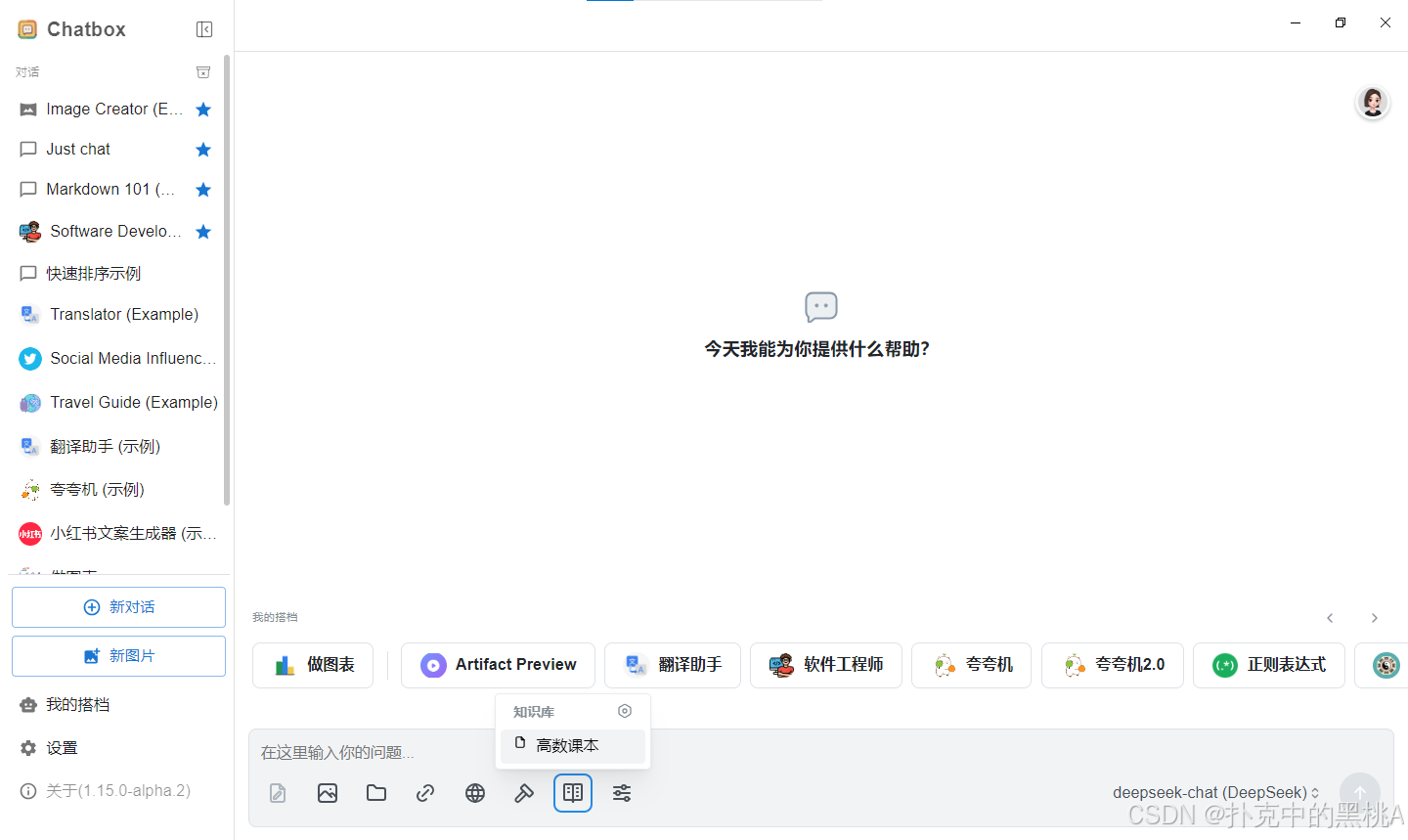This screenshot has height=840, width=1408.
Task: Open conversation settings sliders icon
Action: click(622, 793)
